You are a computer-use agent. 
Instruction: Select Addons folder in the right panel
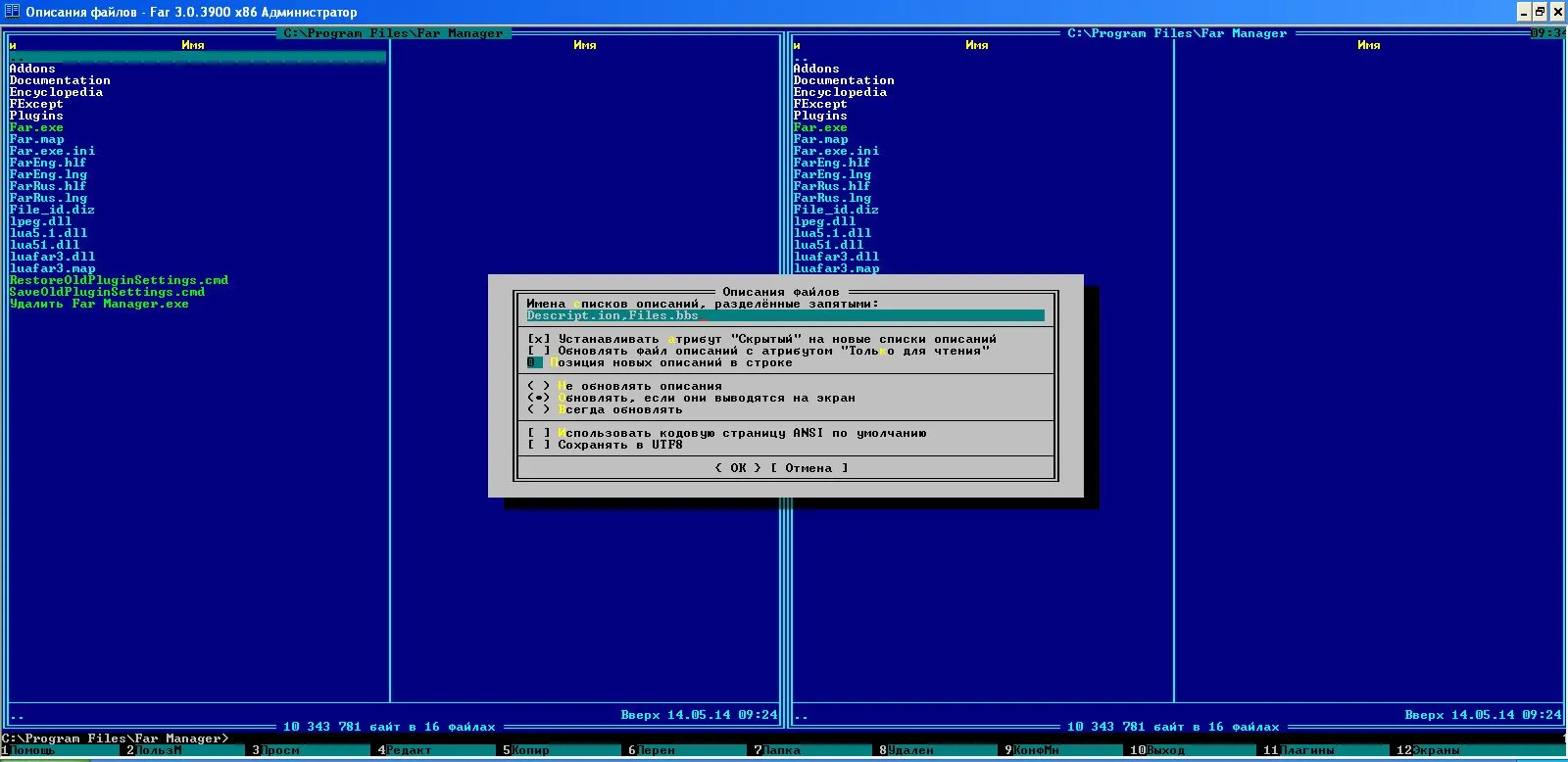pyautogui.click(x=816, y=69)
